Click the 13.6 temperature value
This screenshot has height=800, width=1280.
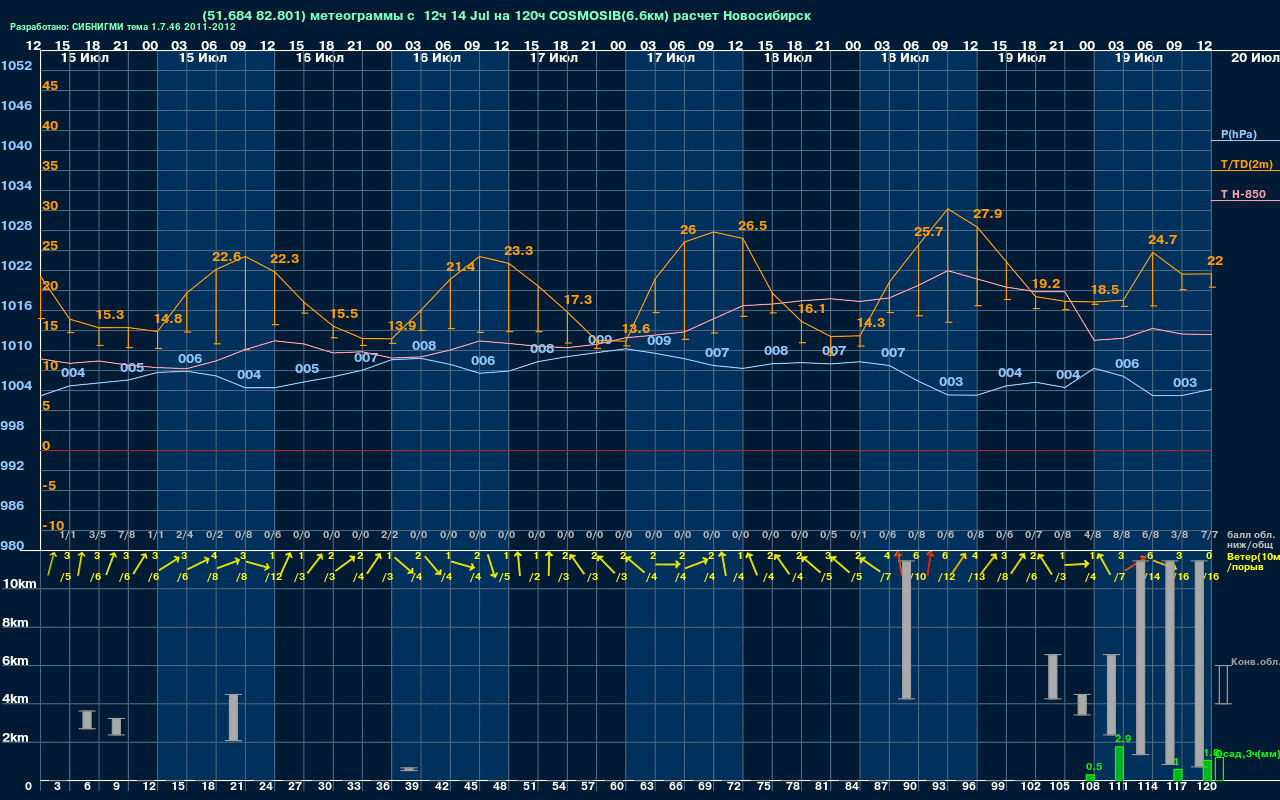point(636,329)
